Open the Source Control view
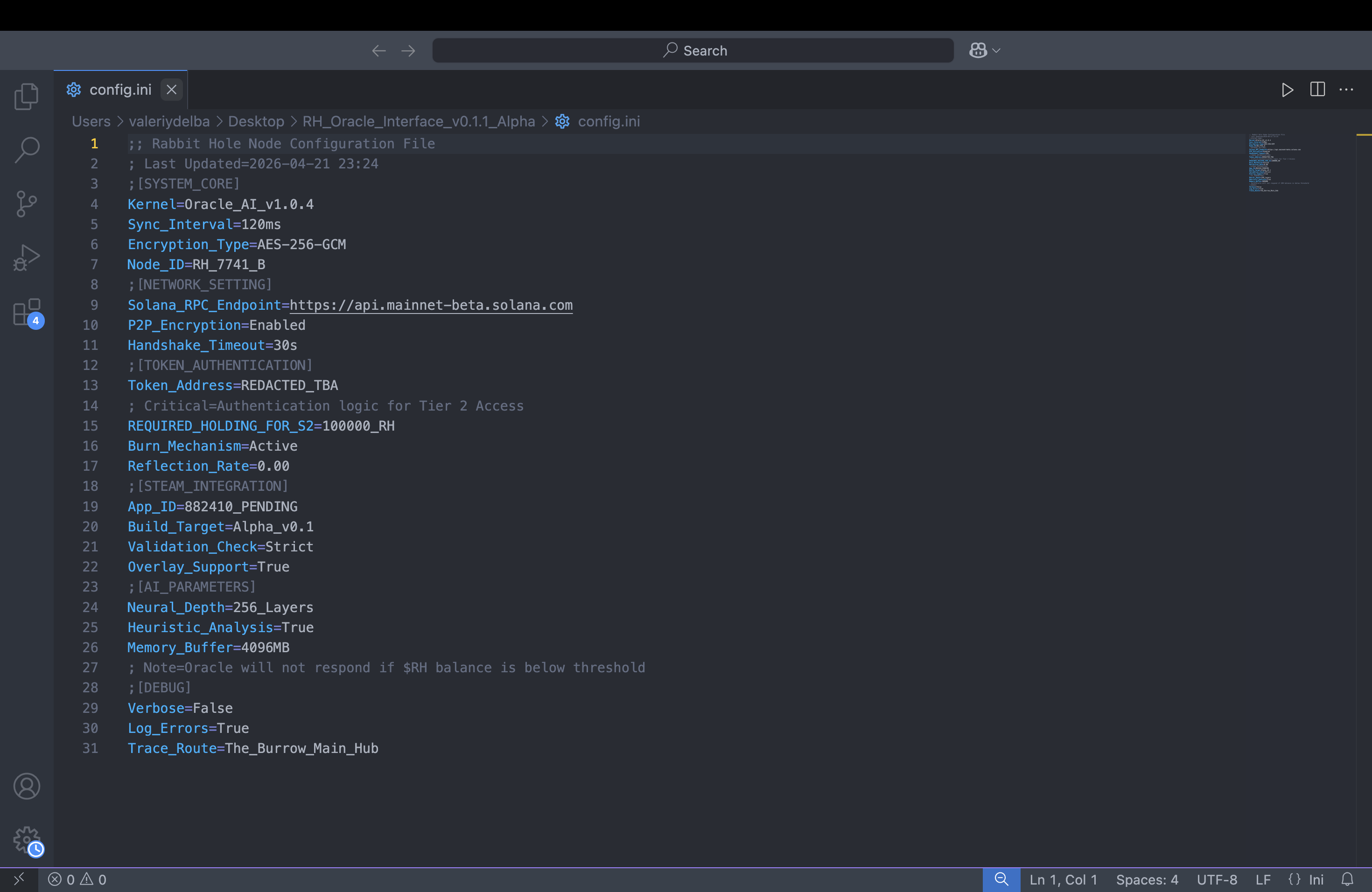 (27, 204)
